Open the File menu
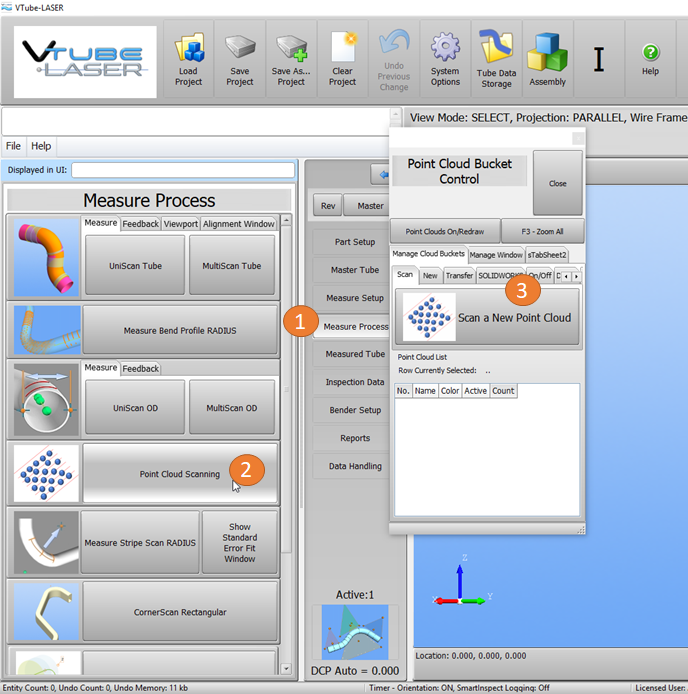The height and width of the screenshot is (694, 688). coord(14,146)
